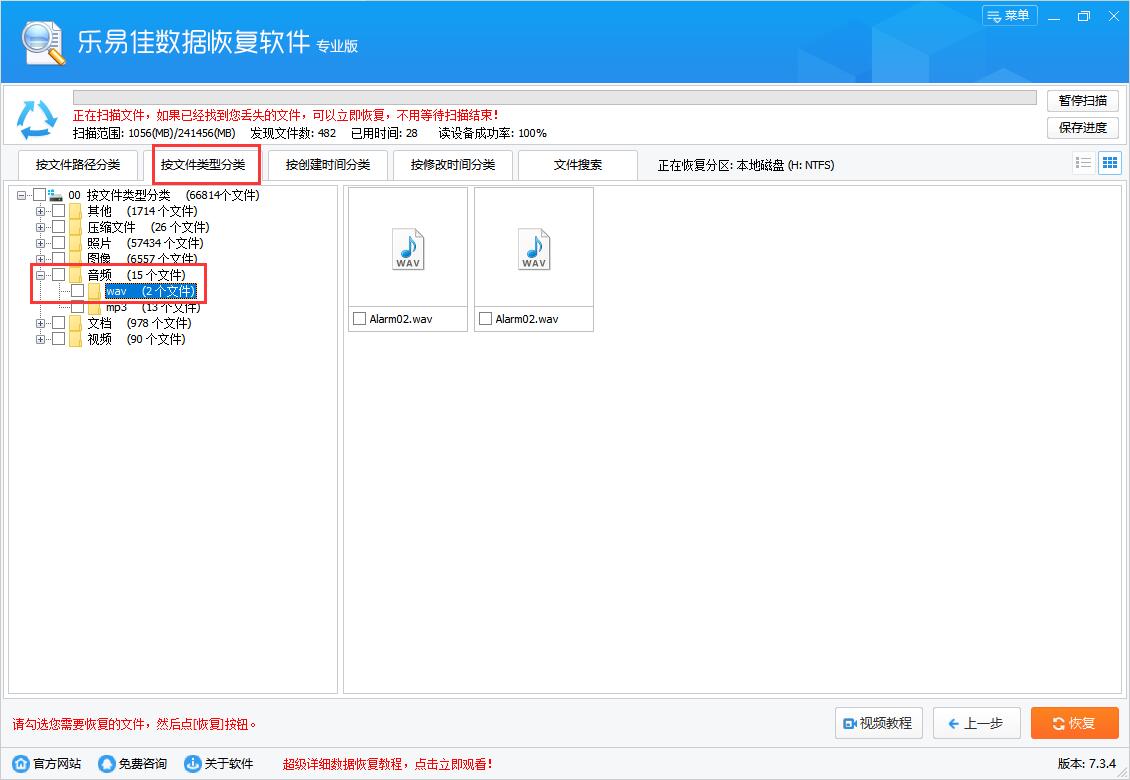Click the 暂停扫描 pause scan button
1130x780 pixels.
tap(1082, 100)
